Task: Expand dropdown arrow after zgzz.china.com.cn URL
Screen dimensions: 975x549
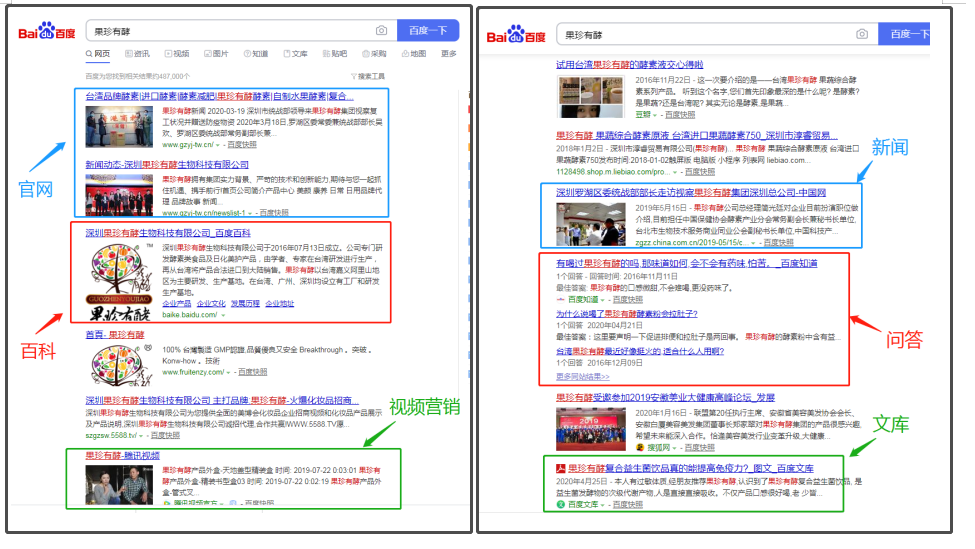Action: pyautogui.click(x=753, y=243)
